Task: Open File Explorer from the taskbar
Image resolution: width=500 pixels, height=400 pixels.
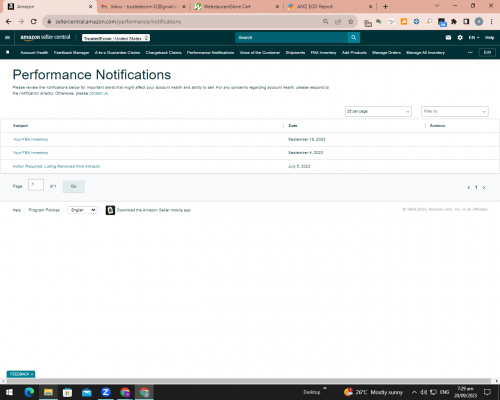Action: pos(48,392)
